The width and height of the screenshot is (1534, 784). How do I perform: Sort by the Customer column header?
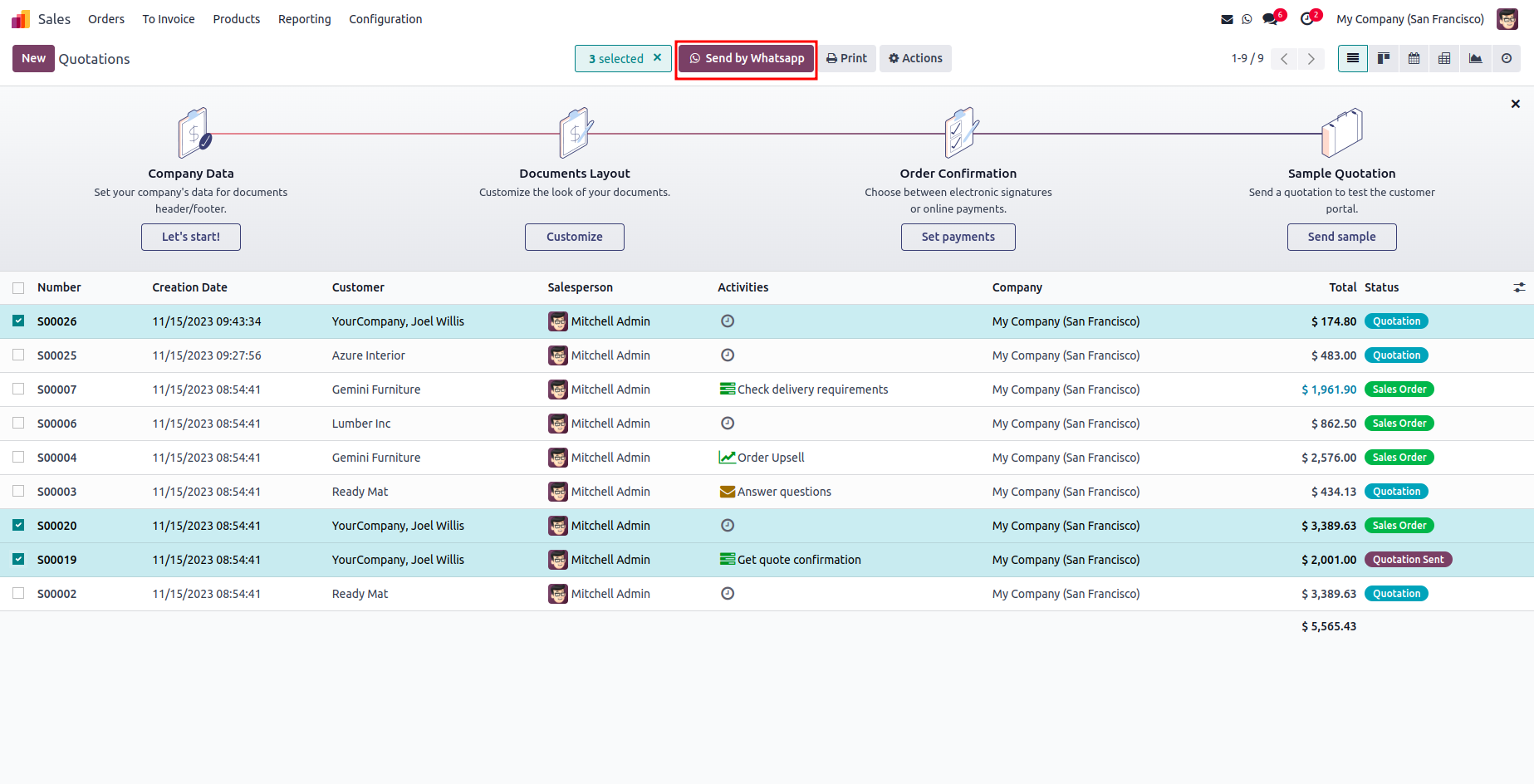(358, 287)
